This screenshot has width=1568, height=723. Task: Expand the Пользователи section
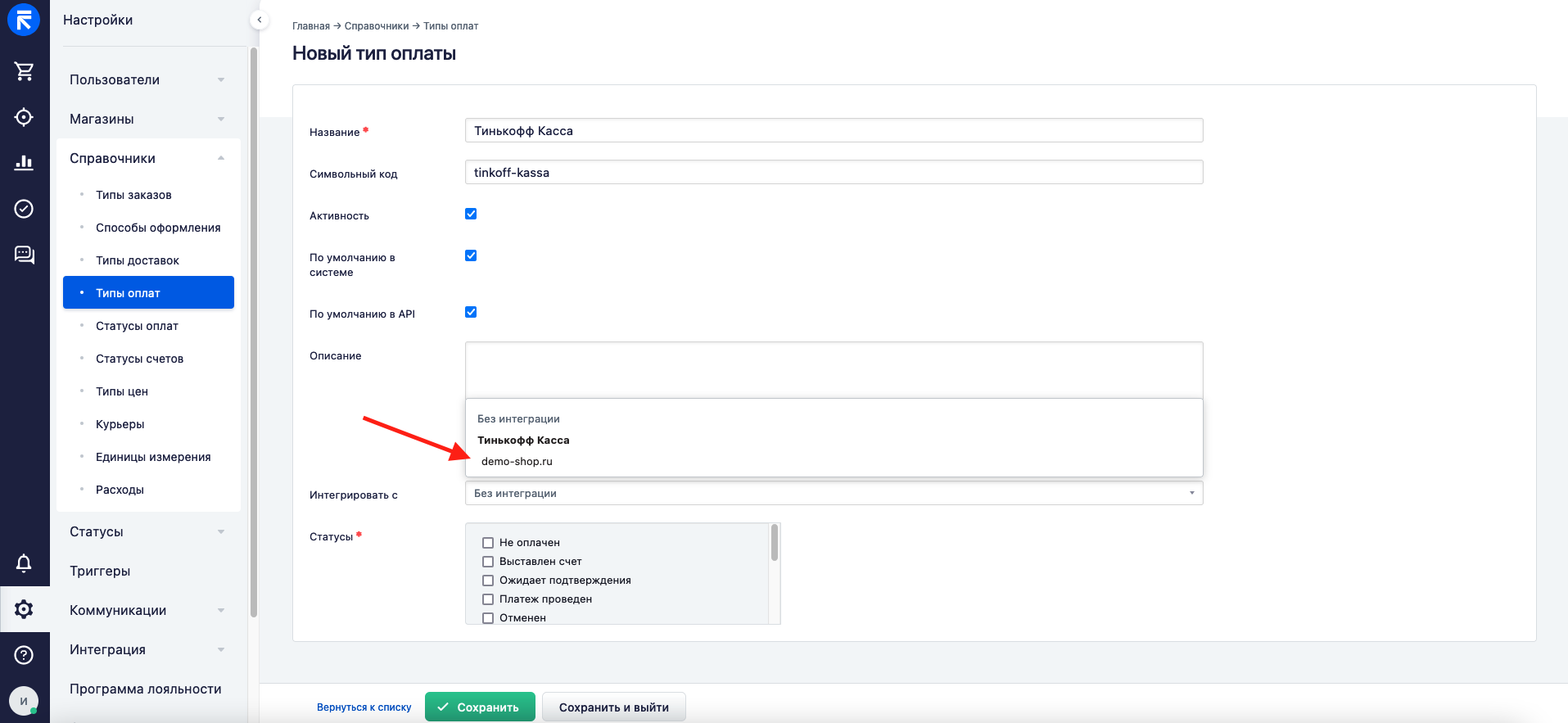pyautogui.click(x=148, y=79)
